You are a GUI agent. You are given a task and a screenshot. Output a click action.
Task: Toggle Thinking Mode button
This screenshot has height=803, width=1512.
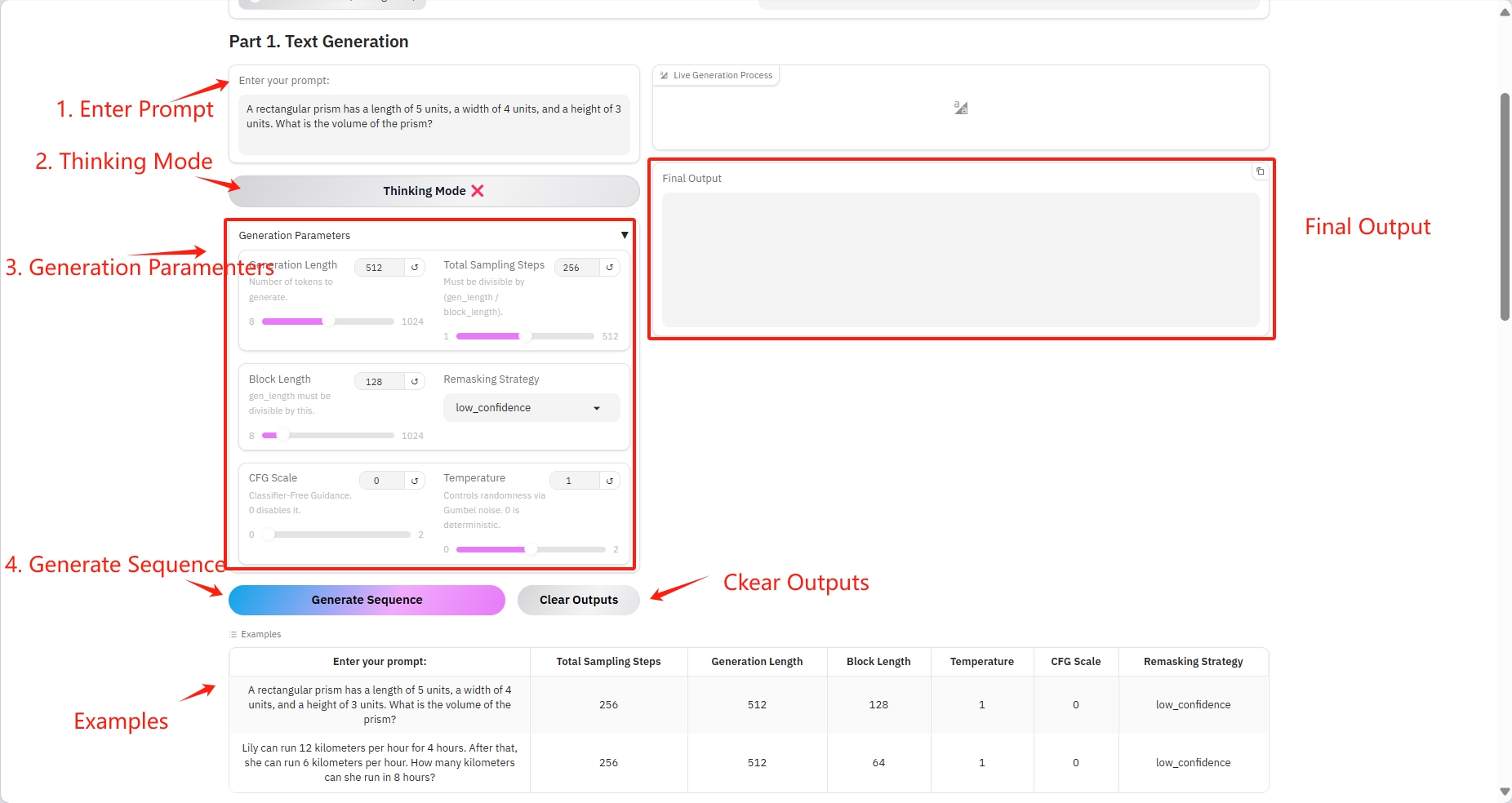pyautogui.click(x=434, y=191)
